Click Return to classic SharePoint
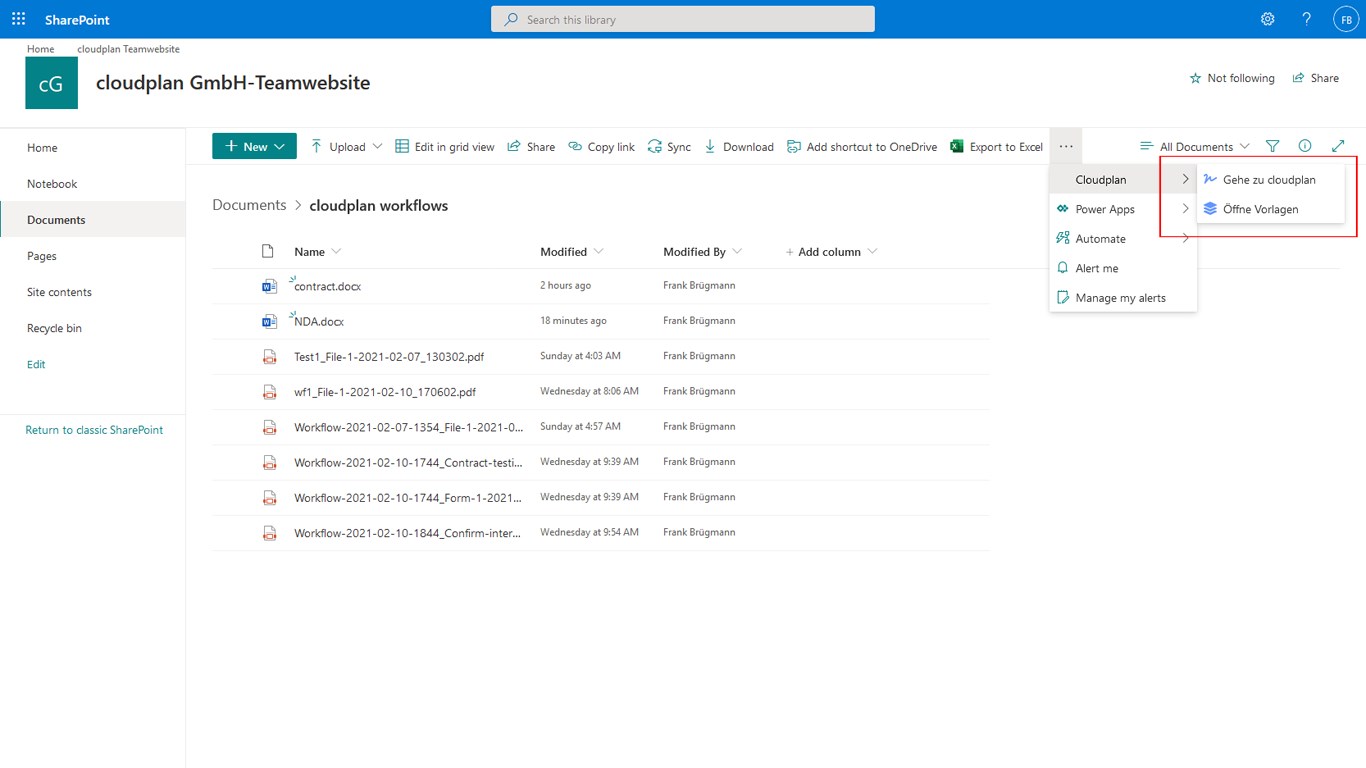 pyautogui.click(x=94, y=430)
